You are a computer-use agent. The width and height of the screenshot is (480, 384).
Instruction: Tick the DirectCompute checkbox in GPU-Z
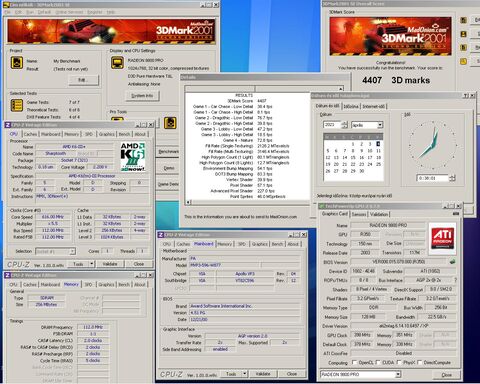coord(419,362)
